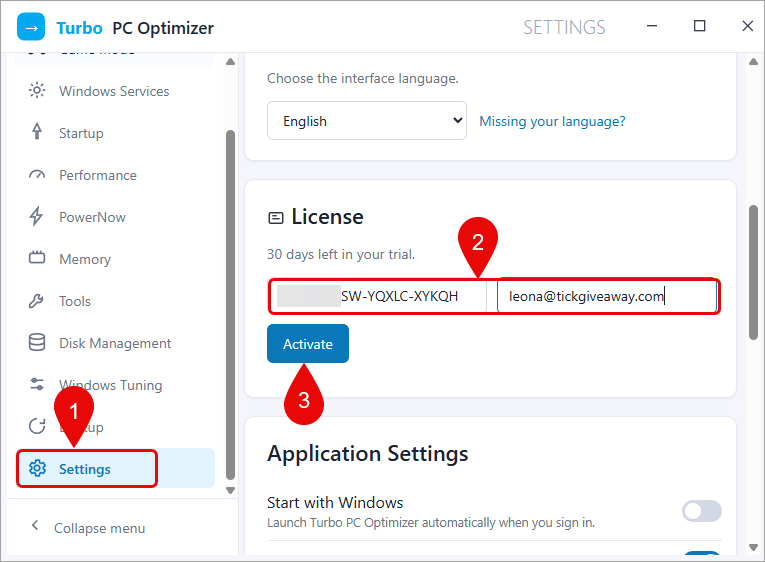Click the Startup rocket icon
This screenshot has width=765, height=562.
(37, 132)
